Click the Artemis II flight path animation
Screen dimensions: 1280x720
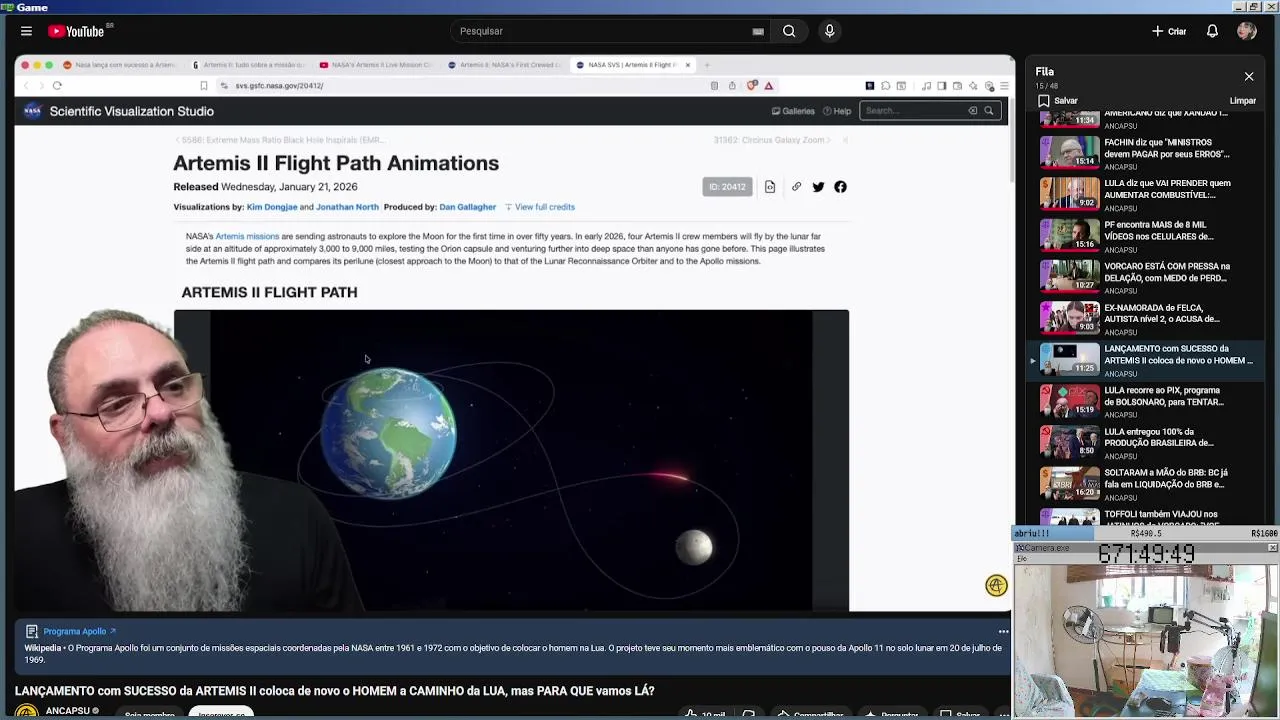coord(511,460)
